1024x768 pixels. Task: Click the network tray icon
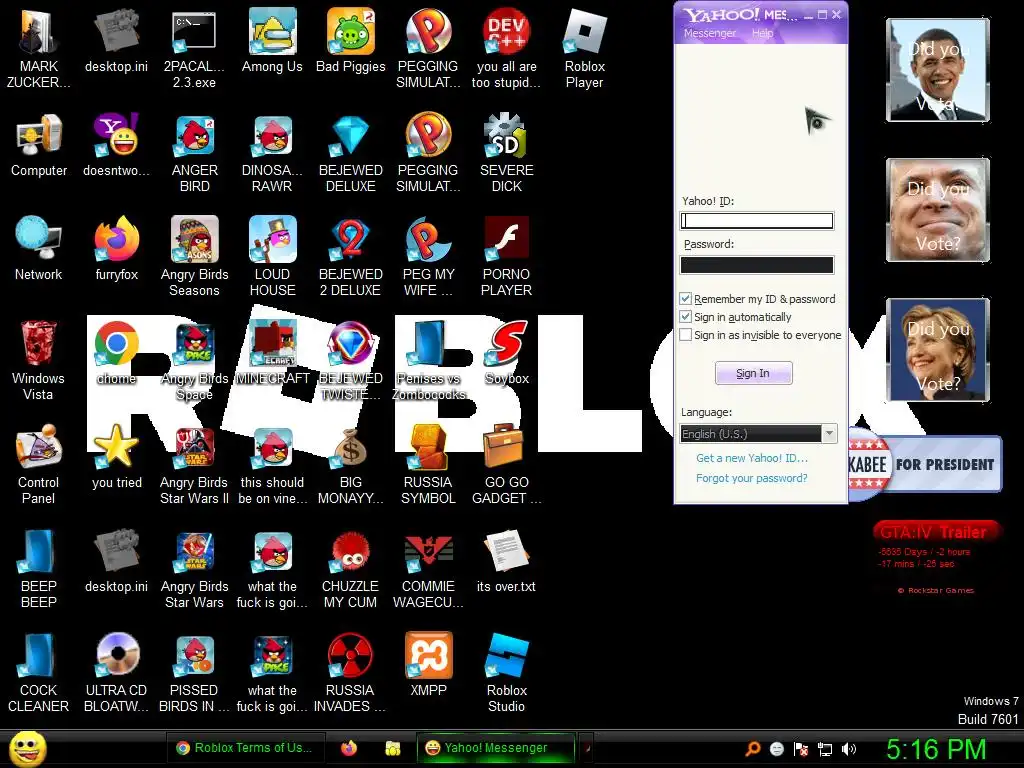tap(825, 749)
